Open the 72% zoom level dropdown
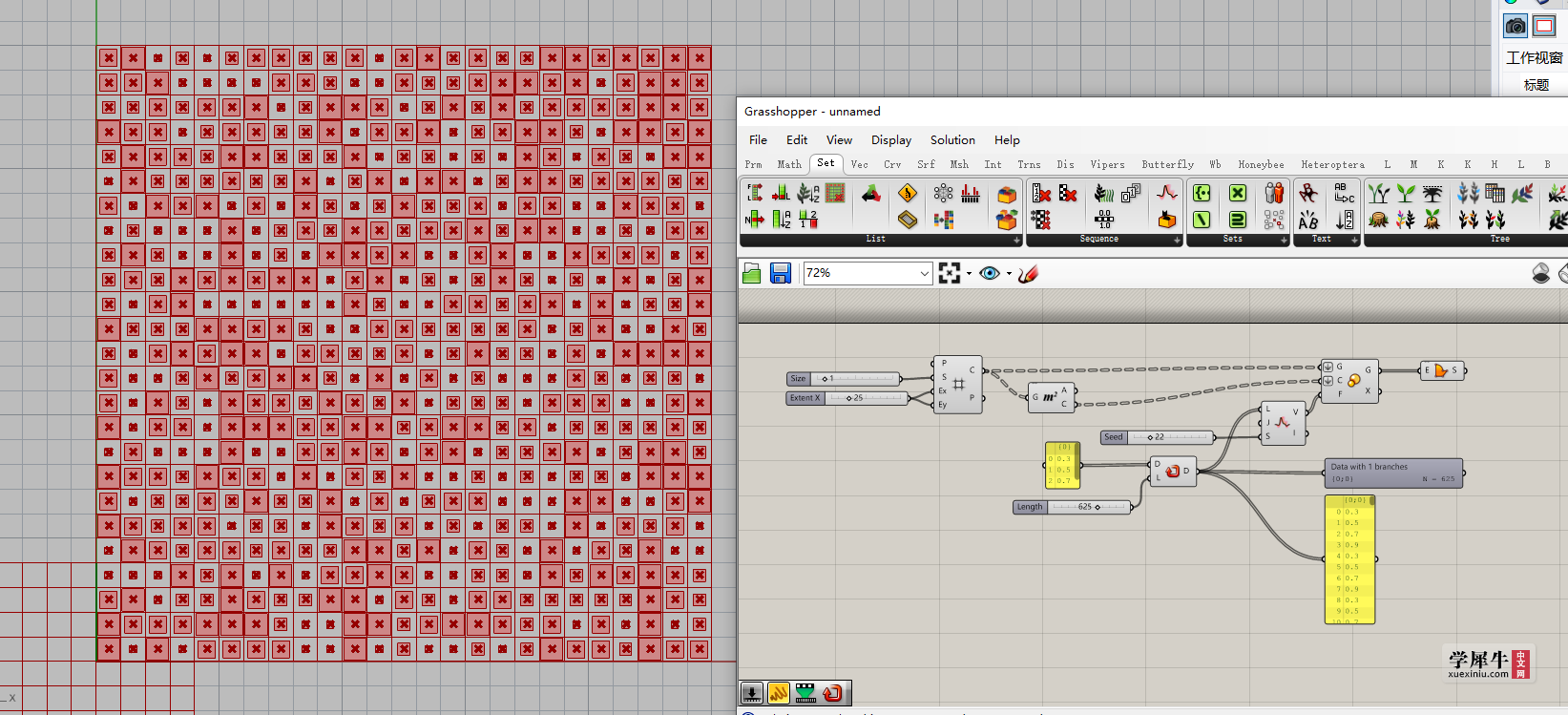Image resolution: width=1568 pixels, height=715 pixels. [925, 273]
